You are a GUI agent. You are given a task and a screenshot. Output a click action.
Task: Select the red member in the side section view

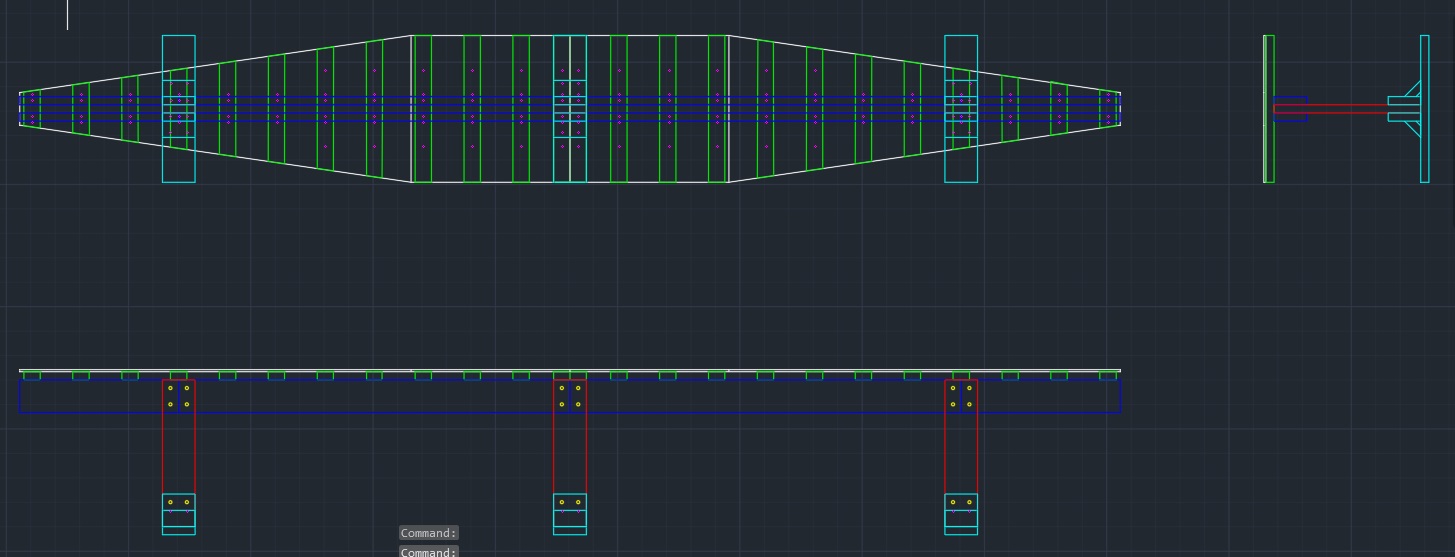click(x=1331, y=109)
